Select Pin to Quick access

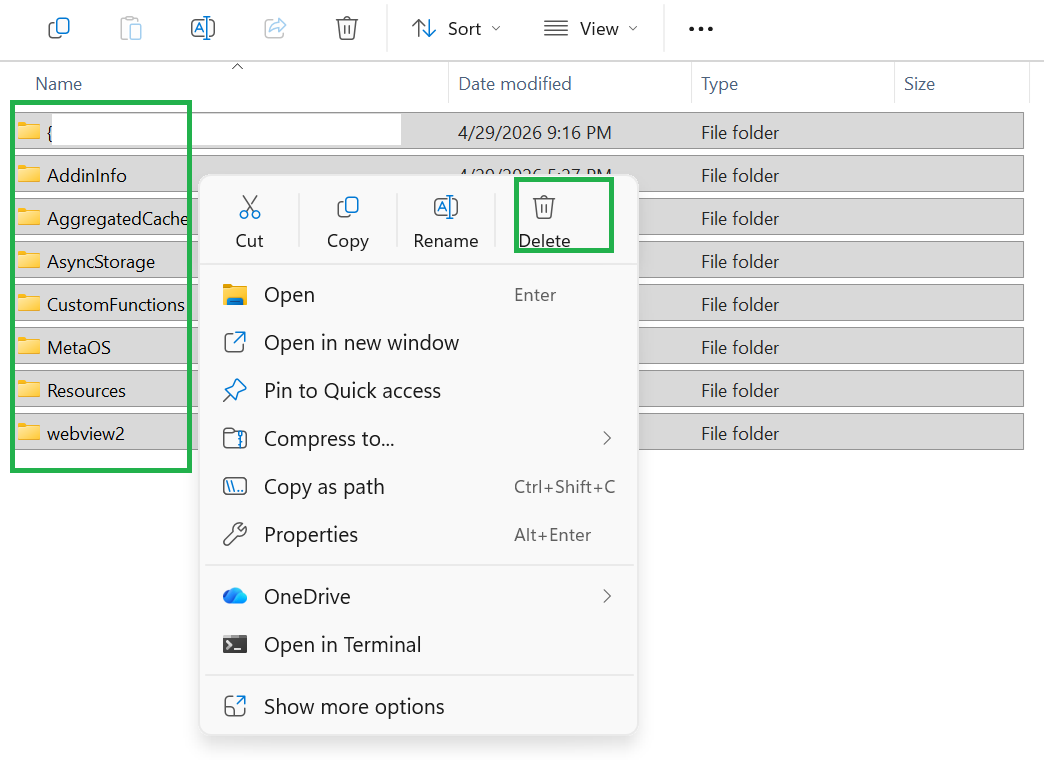point(419,391)
